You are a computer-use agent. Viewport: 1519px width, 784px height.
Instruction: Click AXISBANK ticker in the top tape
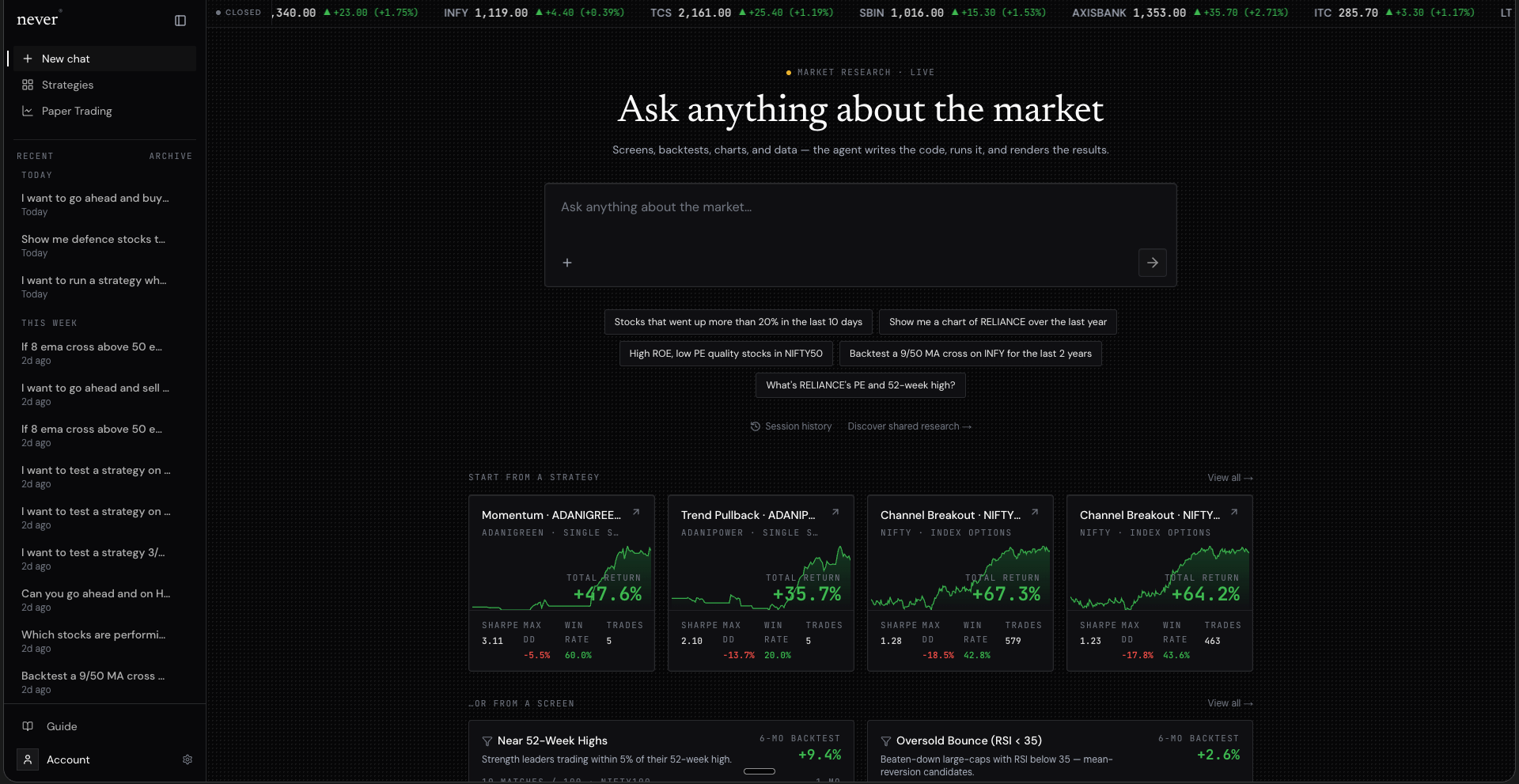1180,13
